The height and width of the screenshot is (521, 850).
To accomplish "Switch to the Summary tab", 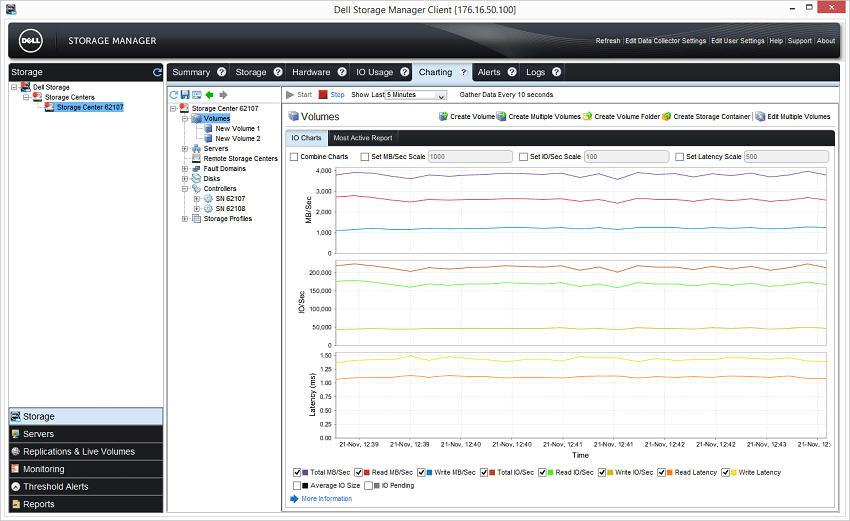I will (x=191, y=72).
